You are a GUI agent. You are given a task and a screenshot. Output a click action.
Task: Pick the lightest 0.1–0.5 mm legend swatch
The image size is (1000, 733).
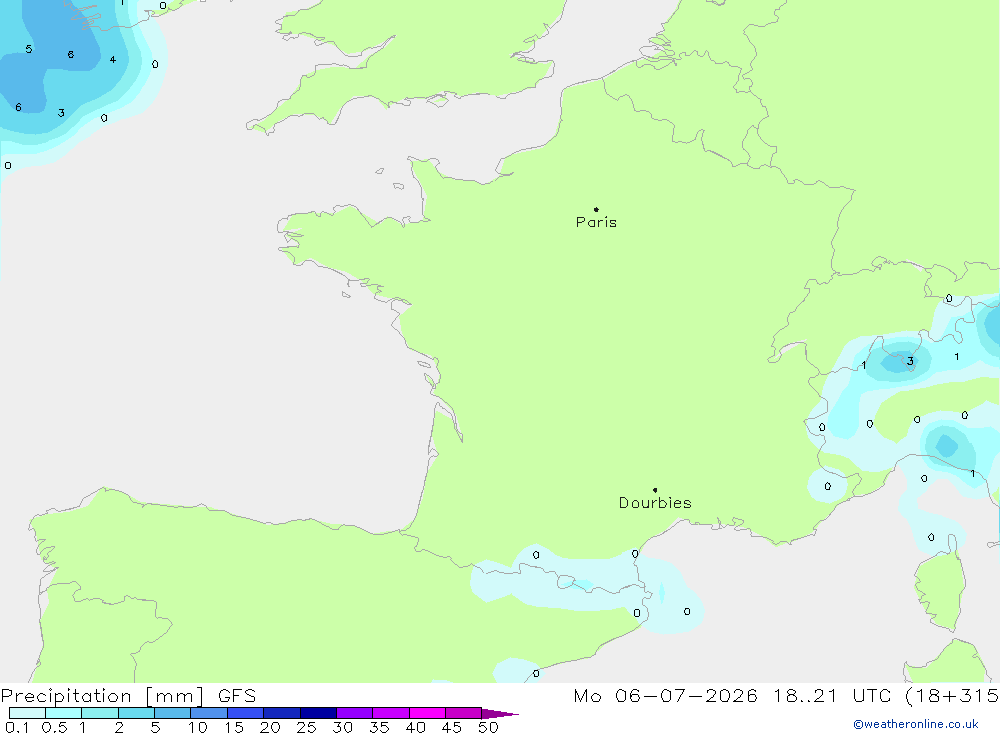[27, 713]
